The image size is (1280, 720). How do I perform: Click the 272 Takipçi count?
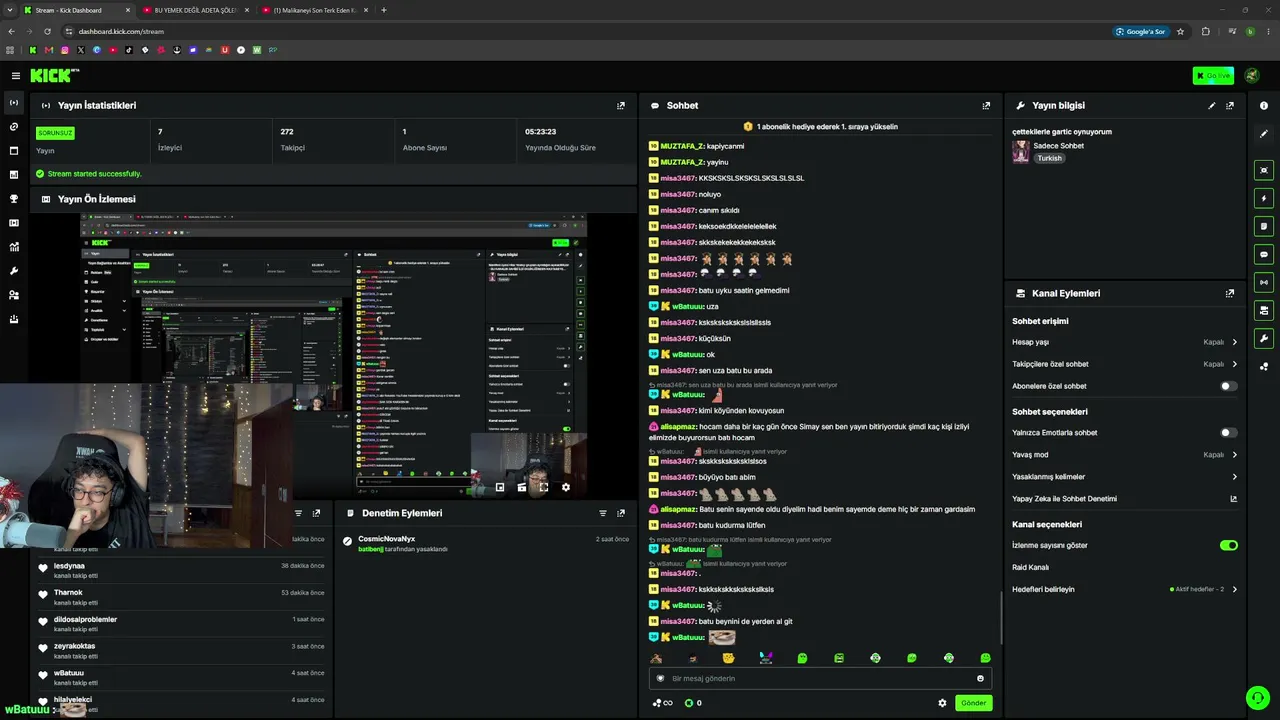click(x=286, y=132)
